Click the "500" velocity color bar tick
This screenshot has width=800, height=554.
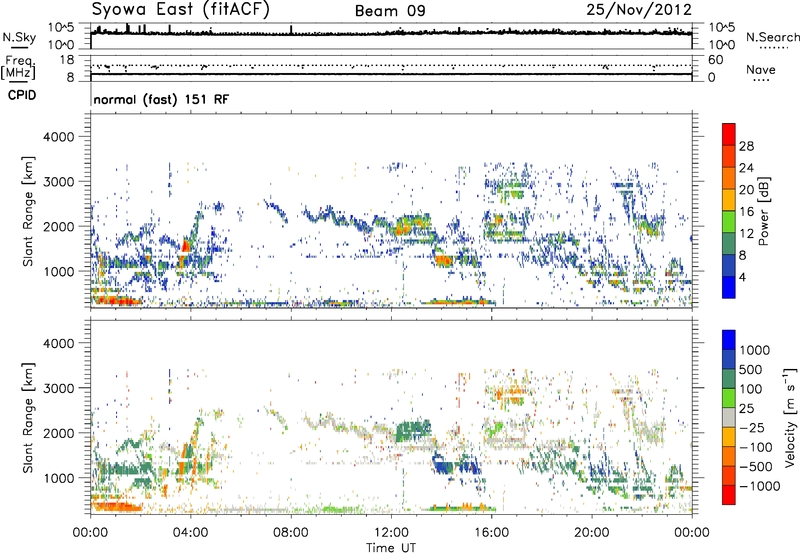tap(752, 369)
